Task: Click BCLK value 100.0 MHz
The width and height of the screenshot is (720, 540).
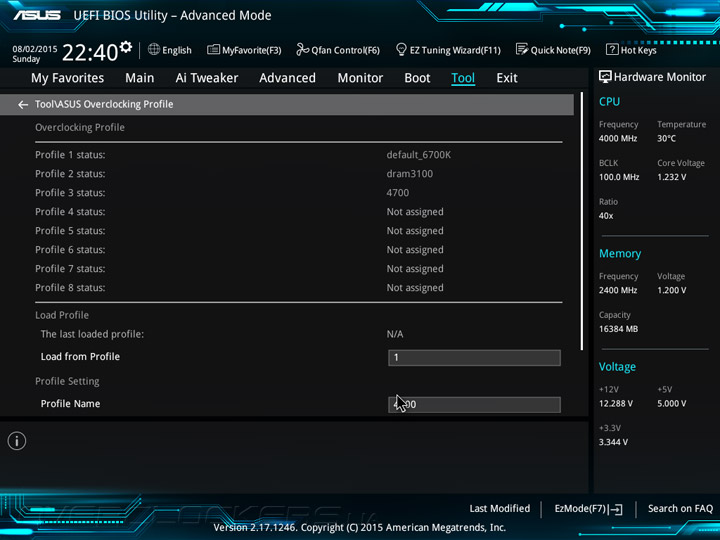Action: [x=619, y=177]
